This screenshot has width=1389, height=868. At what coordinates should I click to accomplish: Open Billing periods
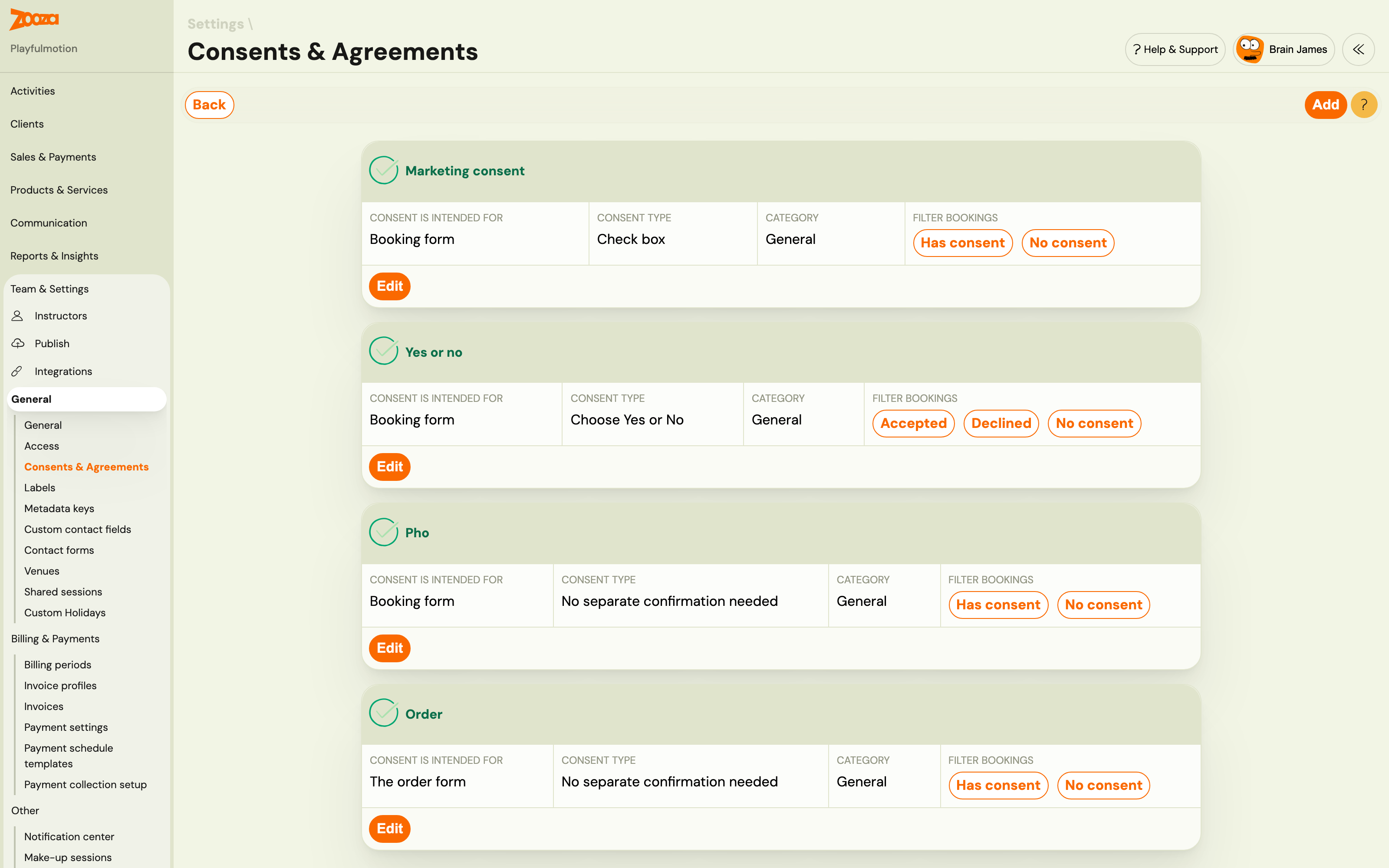point(57,665)
